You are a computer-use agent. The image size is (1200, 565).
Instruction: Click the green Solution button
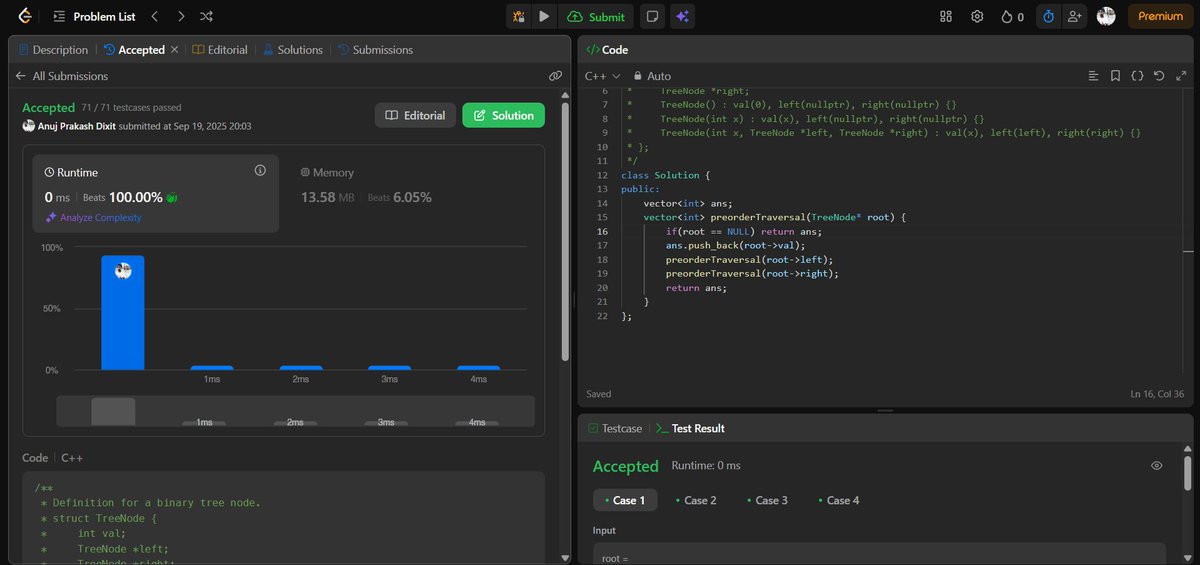[x=503, y=115]
